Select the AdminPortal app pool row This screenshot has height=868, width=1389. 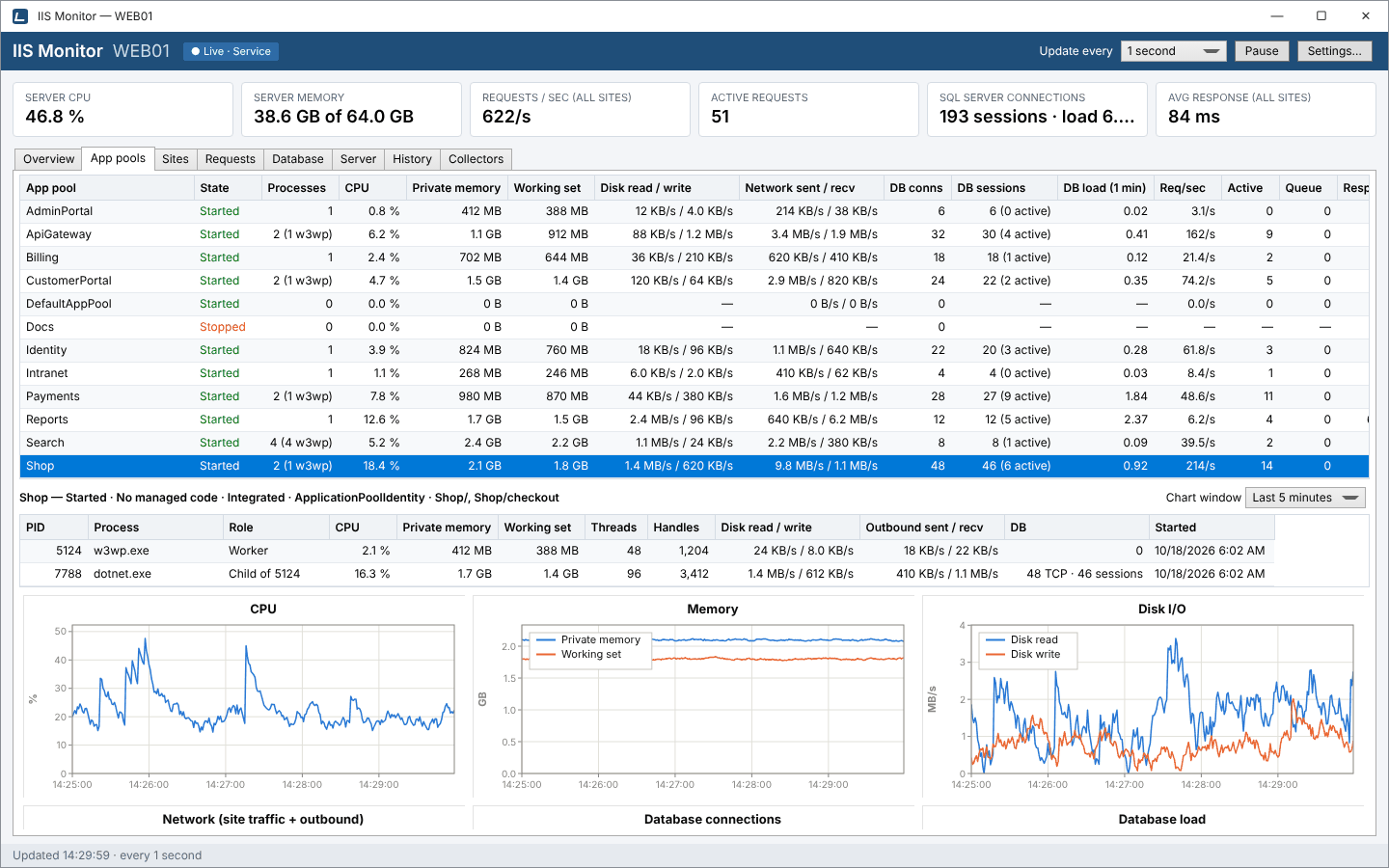click(x=694, y=211)
